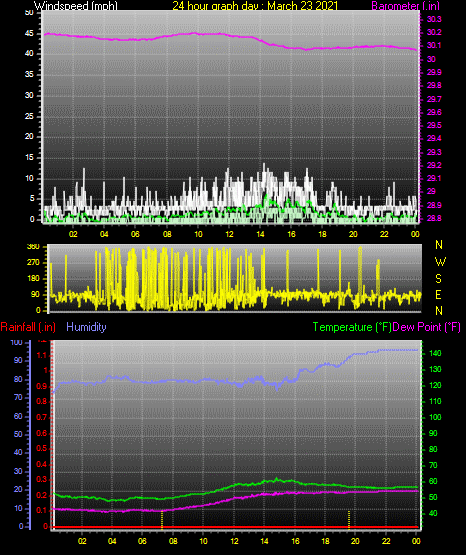Click windspeed axis value 25
The width and height of the screenshot is (466, 555).
pos(29,116)
